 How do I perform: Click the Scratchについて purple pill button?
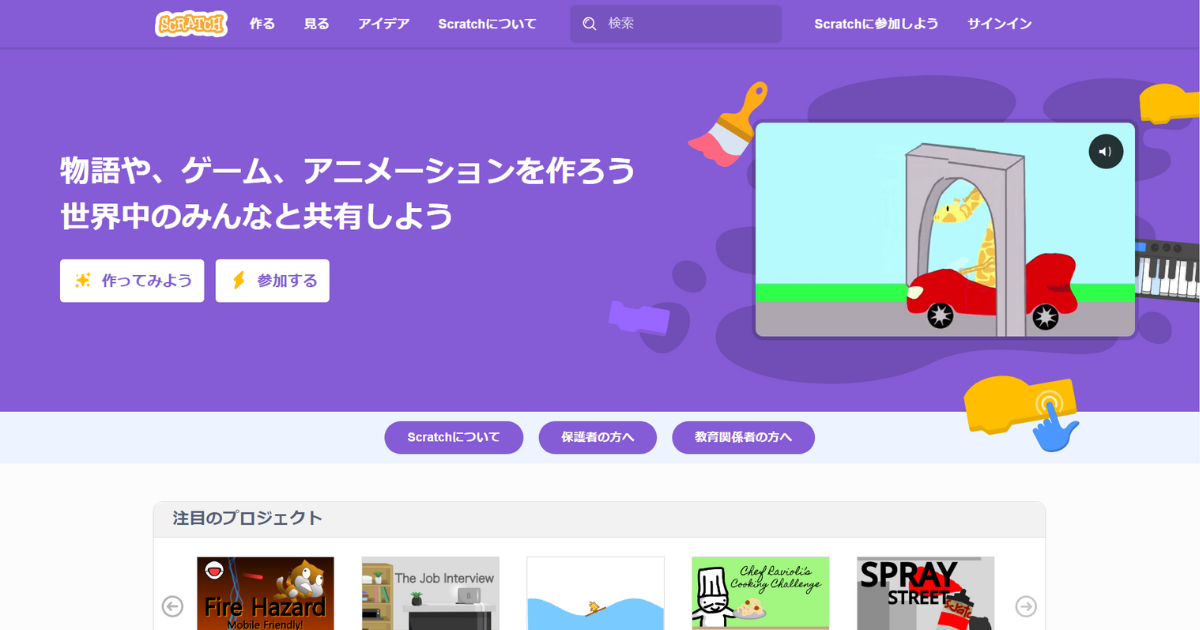[454, 438]
